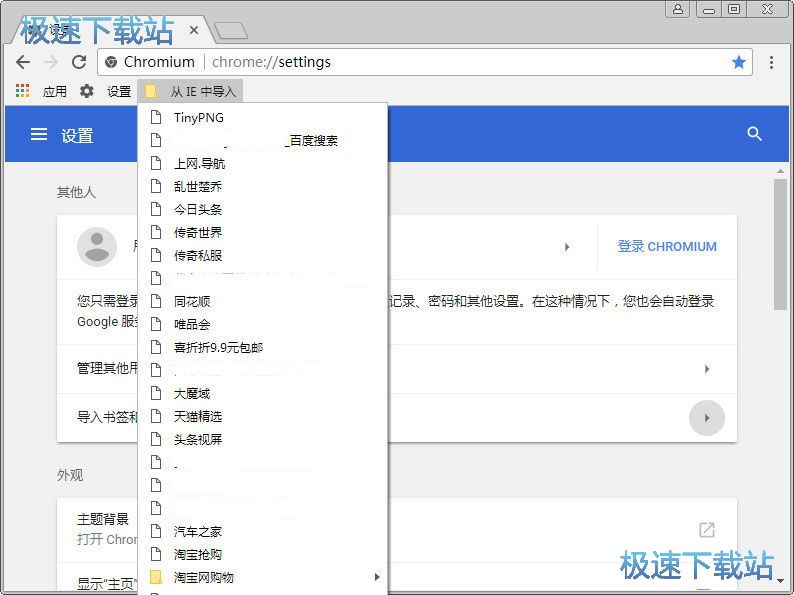Close the current settings tab
Screen dimensions: 794x595
click(x=193, y=30)
